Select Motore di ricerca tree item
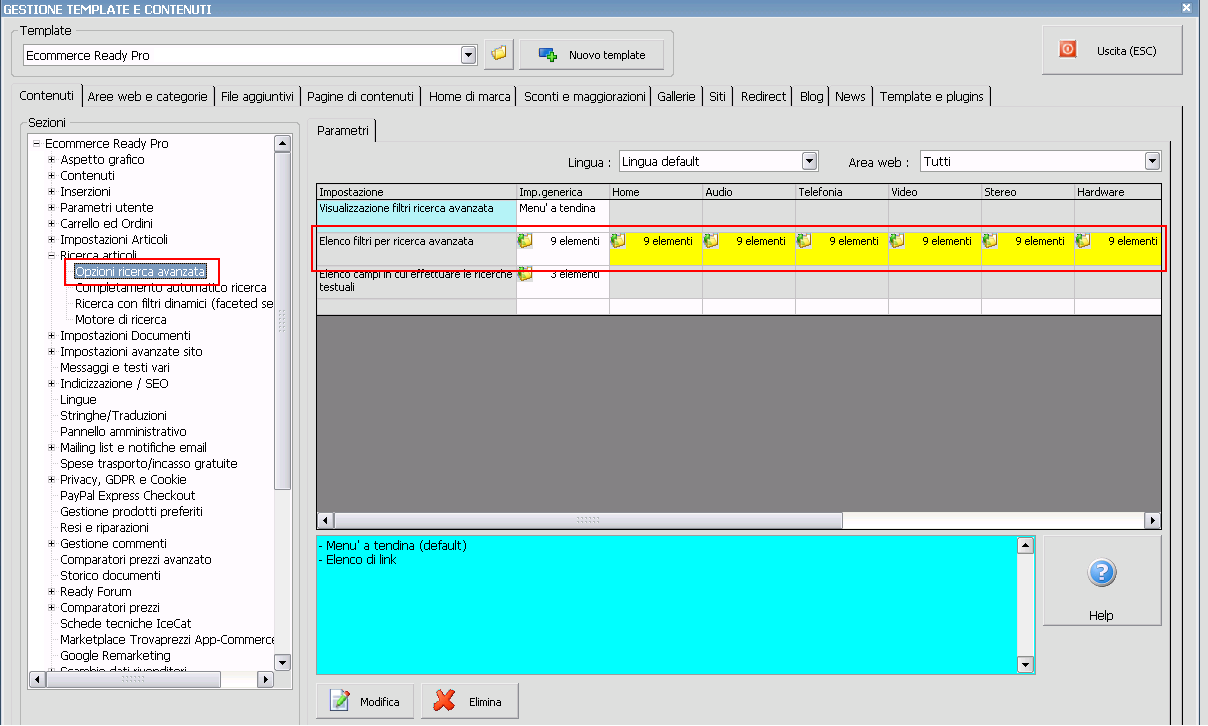This screenshot has width=1208, height=726. point(121,320)
